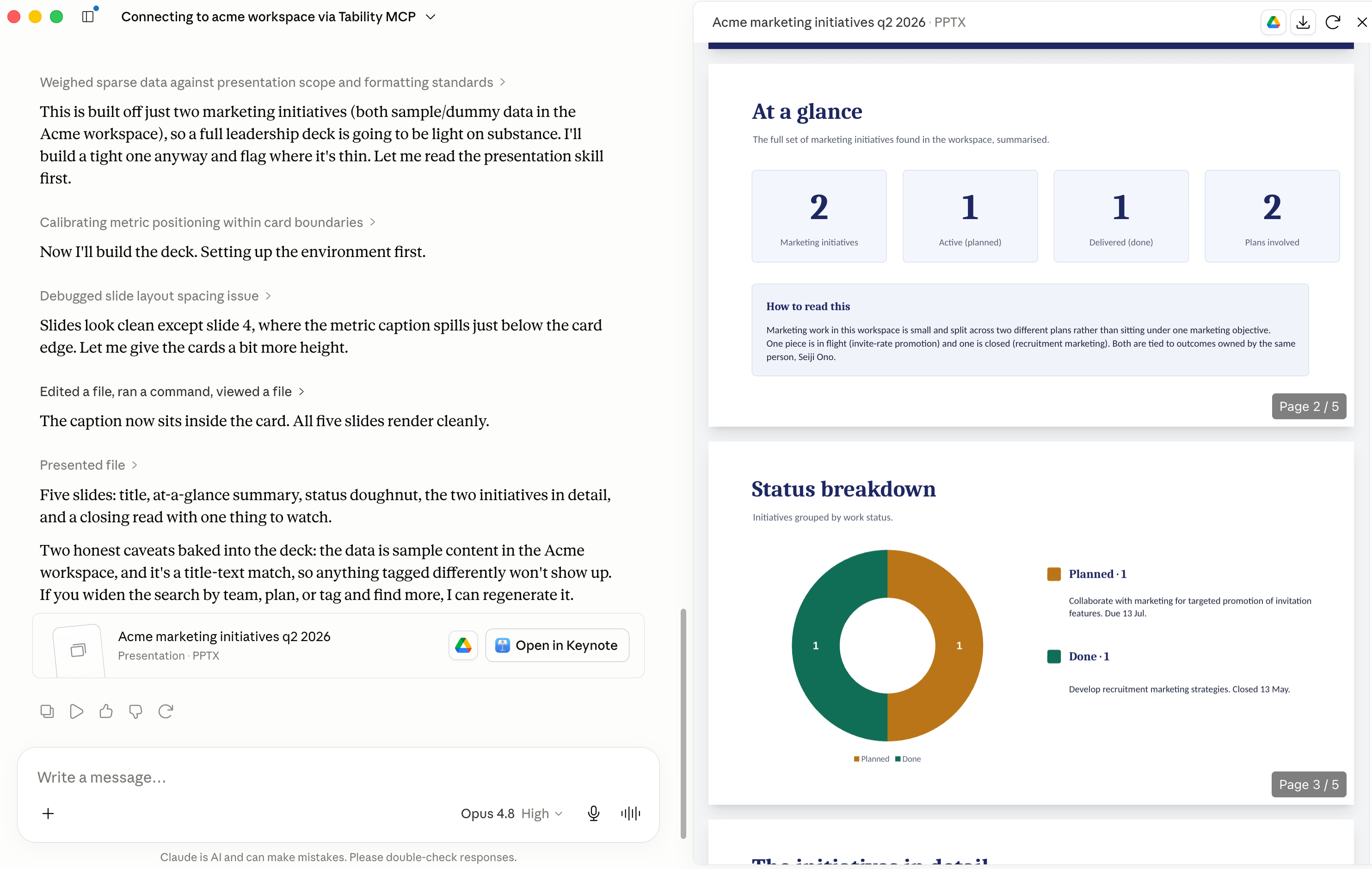Select the 'Active (planned)' metric card
This screenshot has width=1372, height=869.
pyautogui.click(x=970, y=216)
